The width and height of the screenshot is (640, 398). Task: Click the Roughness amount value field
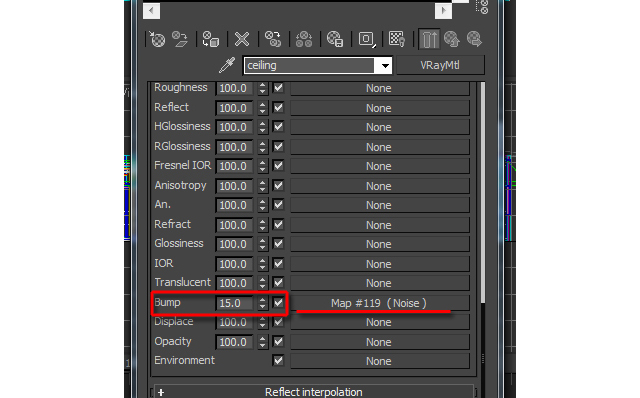(x=235, y=88)
